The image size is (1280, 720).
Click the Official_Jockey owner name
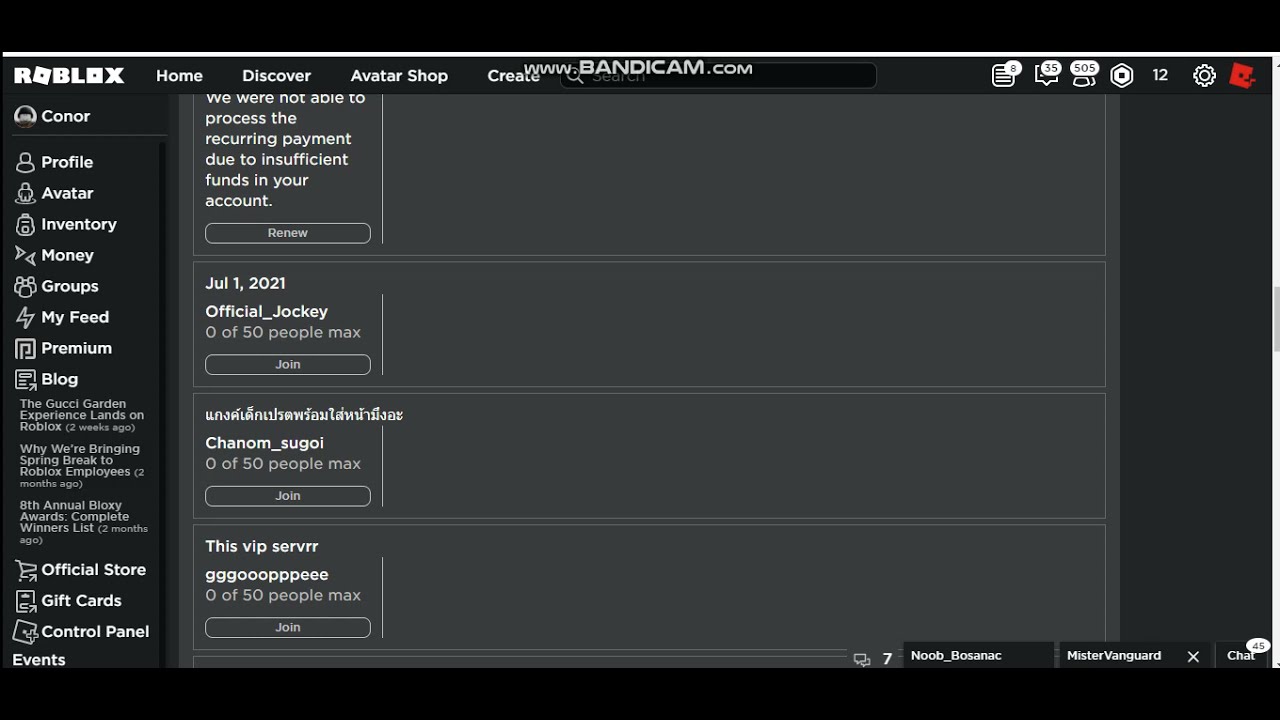pos(266,312)
